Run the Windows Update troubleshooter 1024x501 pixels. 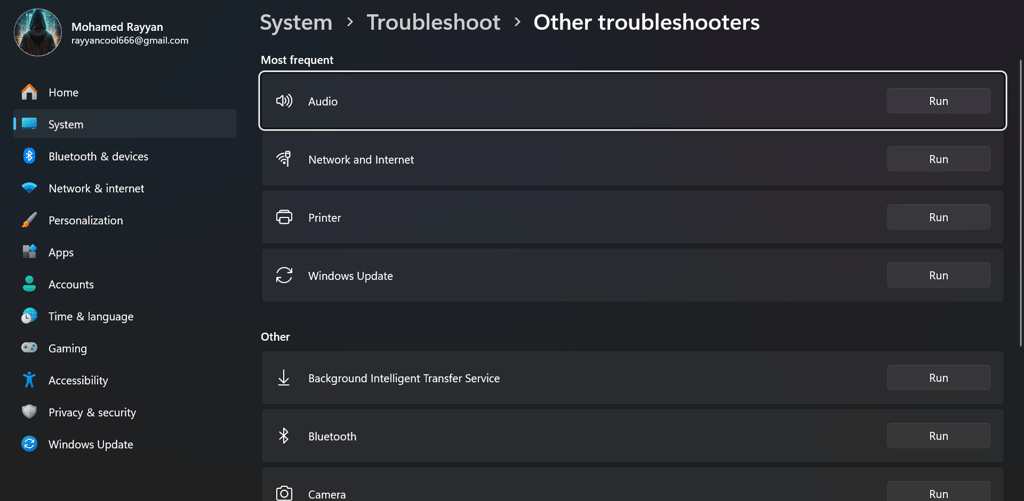tap(938, 275)
